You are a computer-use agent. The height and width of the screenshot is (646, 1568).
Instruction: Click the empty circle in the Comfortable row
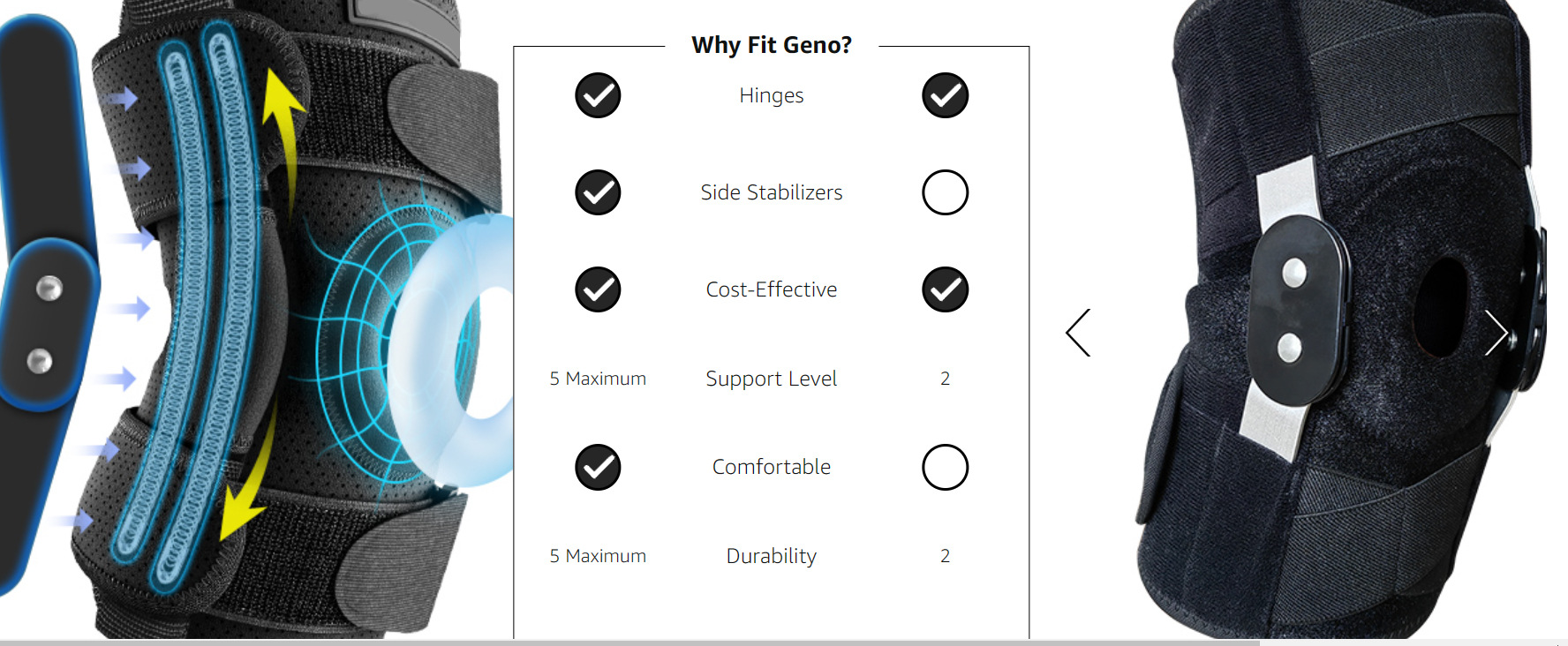point(945,467)
